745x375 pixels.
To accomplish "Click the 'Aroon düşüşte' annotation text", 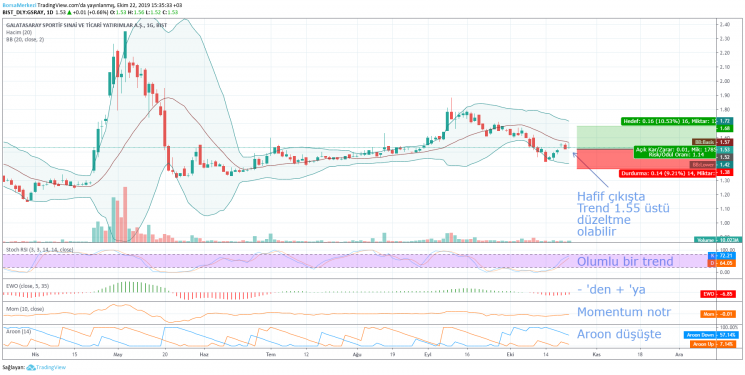I will (619, 334).
